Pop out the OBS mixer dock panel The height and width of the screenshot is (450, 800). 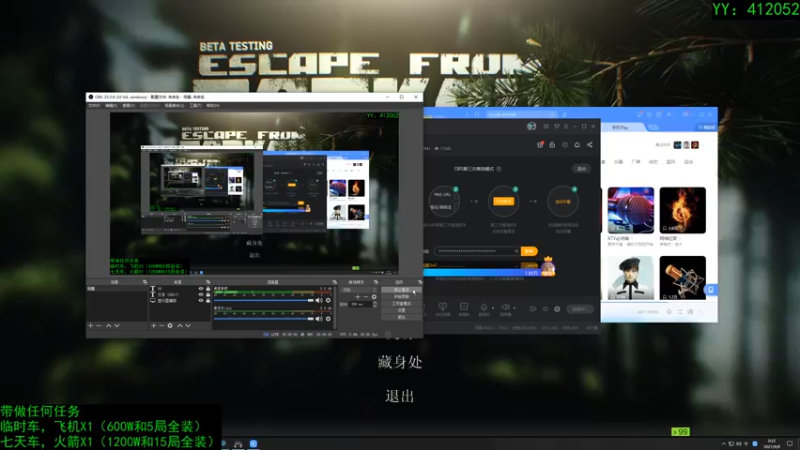click(334, 282)
